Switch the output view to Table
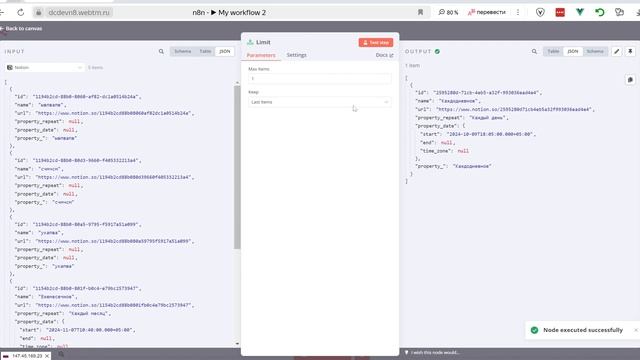The width and height of the screenshot is (640, 360). [553, 51]
